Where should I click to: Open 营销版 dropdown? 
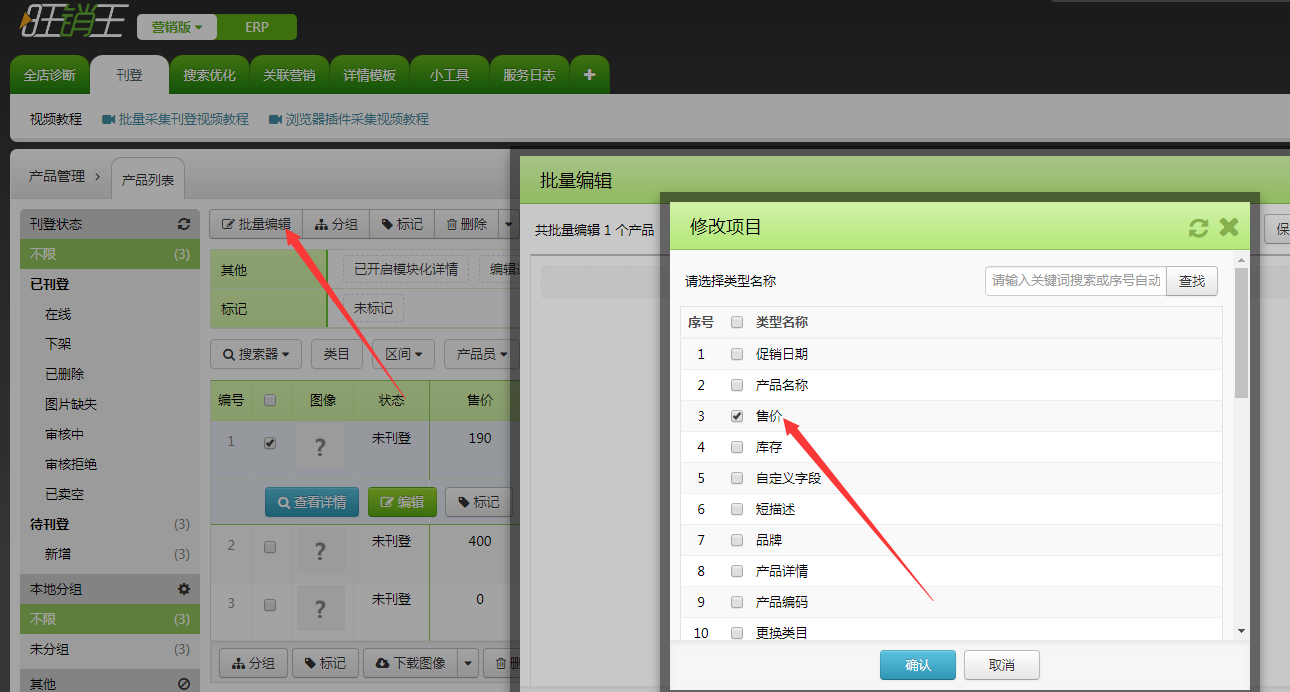pyautogui.click(x=177, y=27)
